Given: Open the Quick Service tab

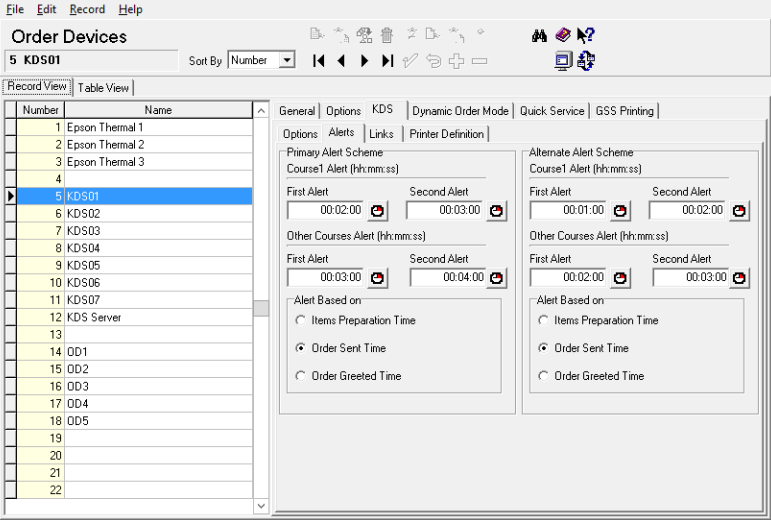Looking at the screenshot, I should click(x=552, y=111).
